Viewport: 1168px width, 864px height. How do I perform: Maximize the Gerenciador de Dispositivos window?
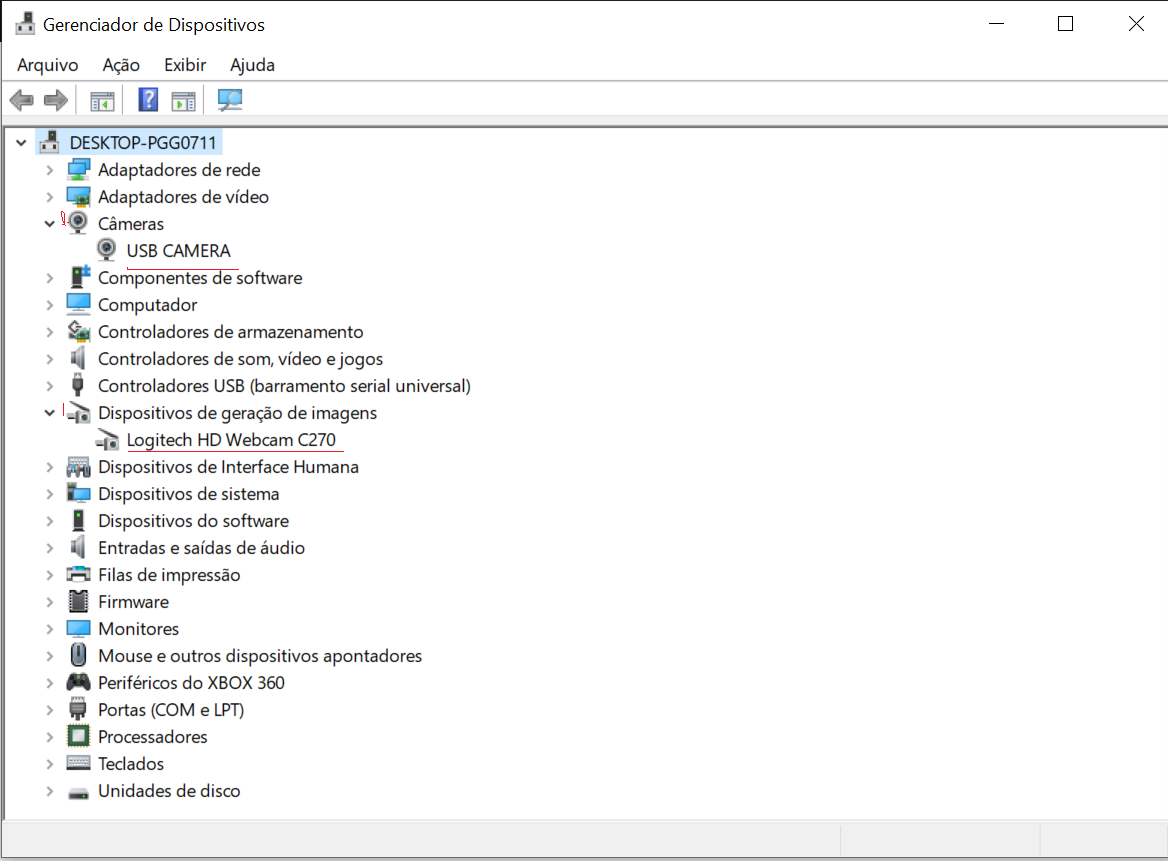(1065, 24)
